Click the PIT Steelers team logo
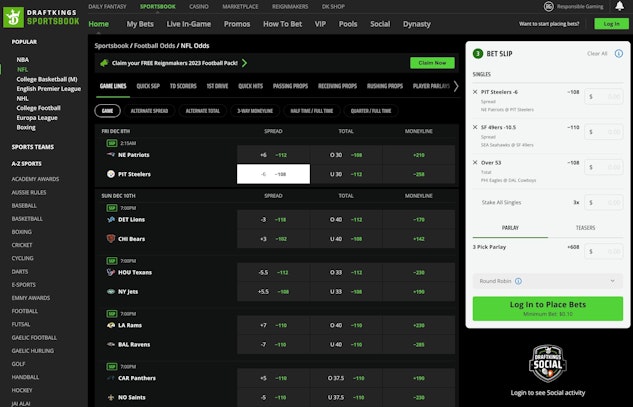 (x=111, y=174)
